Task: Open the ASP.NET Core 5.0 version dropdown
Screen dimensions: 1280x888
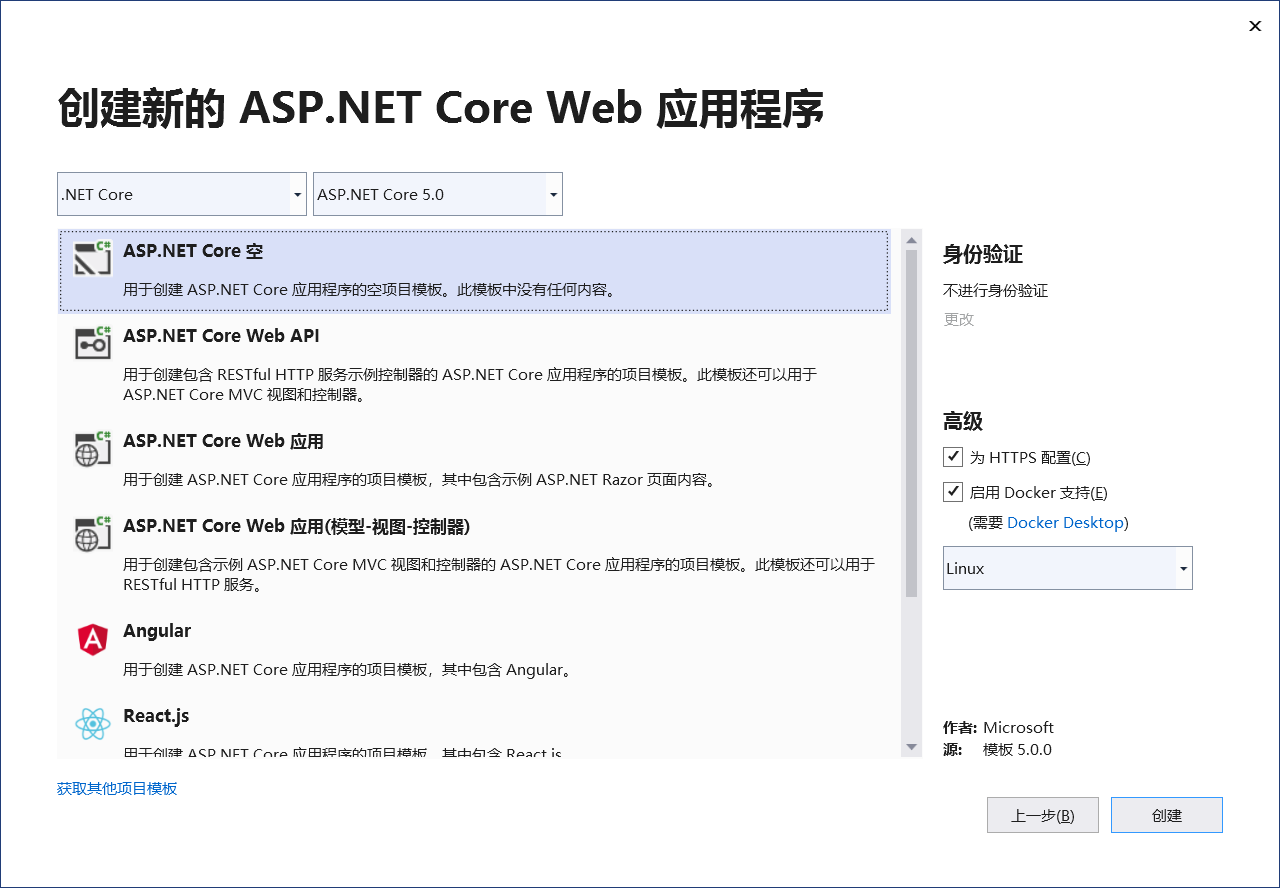Action: tap(438, 194)
